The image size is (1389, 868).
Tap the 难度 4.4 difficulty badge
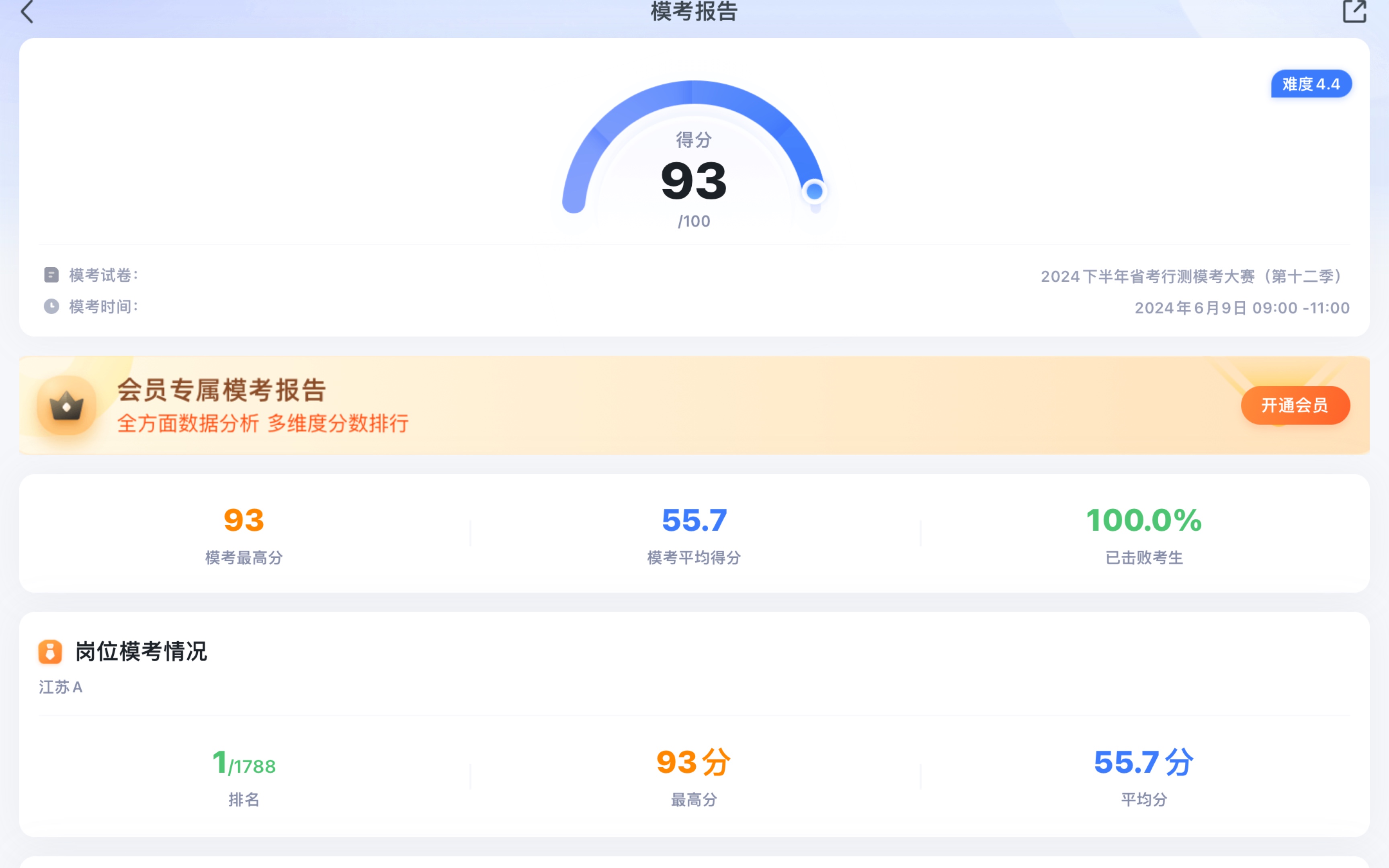click(1311, 84)
